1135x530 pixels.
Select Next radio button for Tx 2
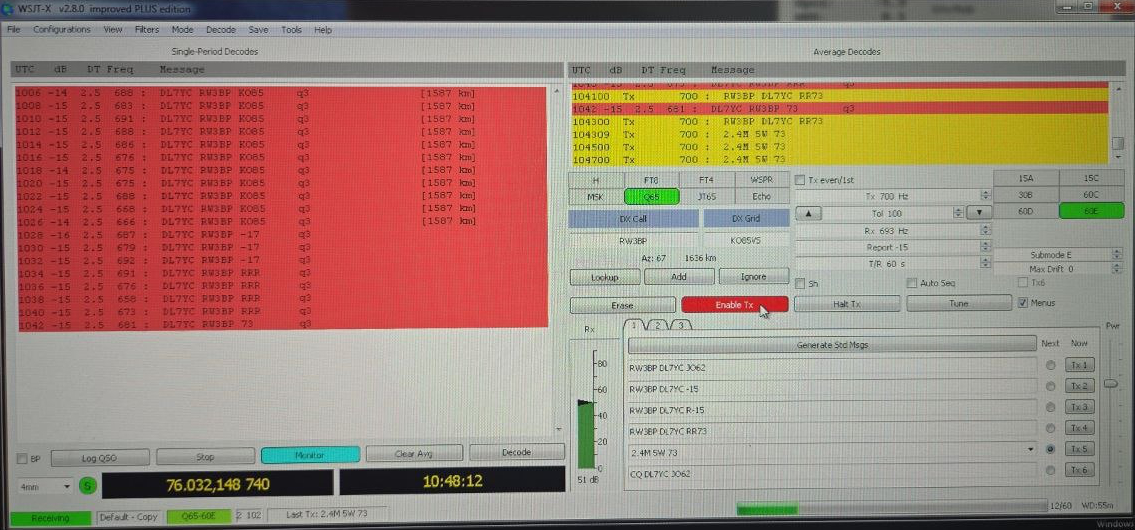coord(1050,387)
